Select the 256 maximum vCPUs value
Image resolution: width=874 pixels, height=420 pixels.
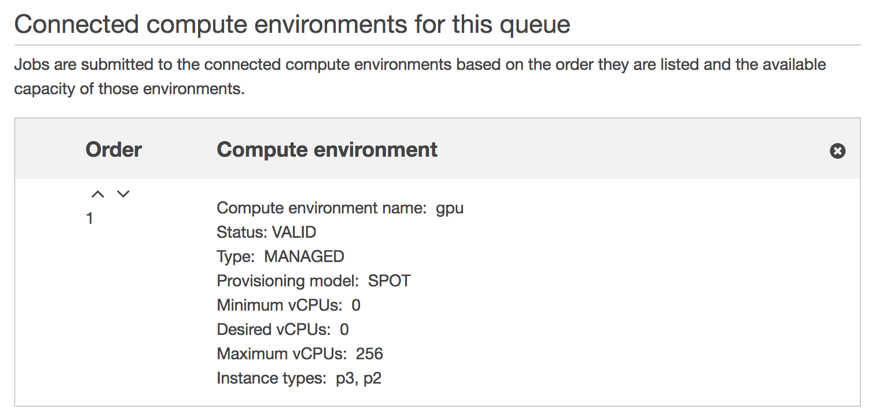[369, 354]
